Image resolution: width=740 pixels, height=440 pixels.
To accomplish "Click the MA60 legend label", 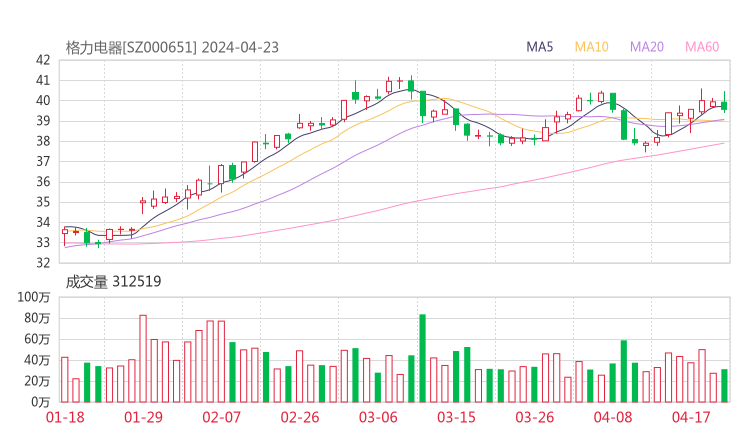I will pos(702,47).
